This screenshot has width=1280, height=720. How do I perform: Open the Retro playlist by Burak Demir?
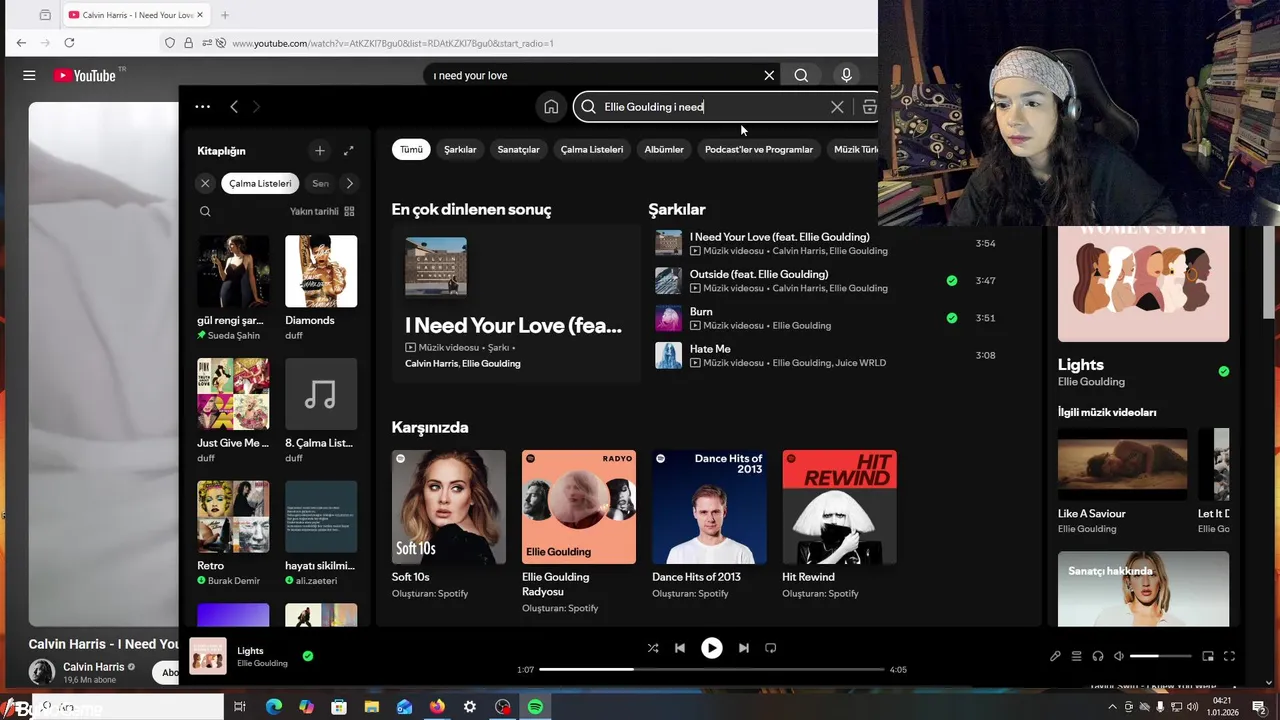tap(233, 534)
